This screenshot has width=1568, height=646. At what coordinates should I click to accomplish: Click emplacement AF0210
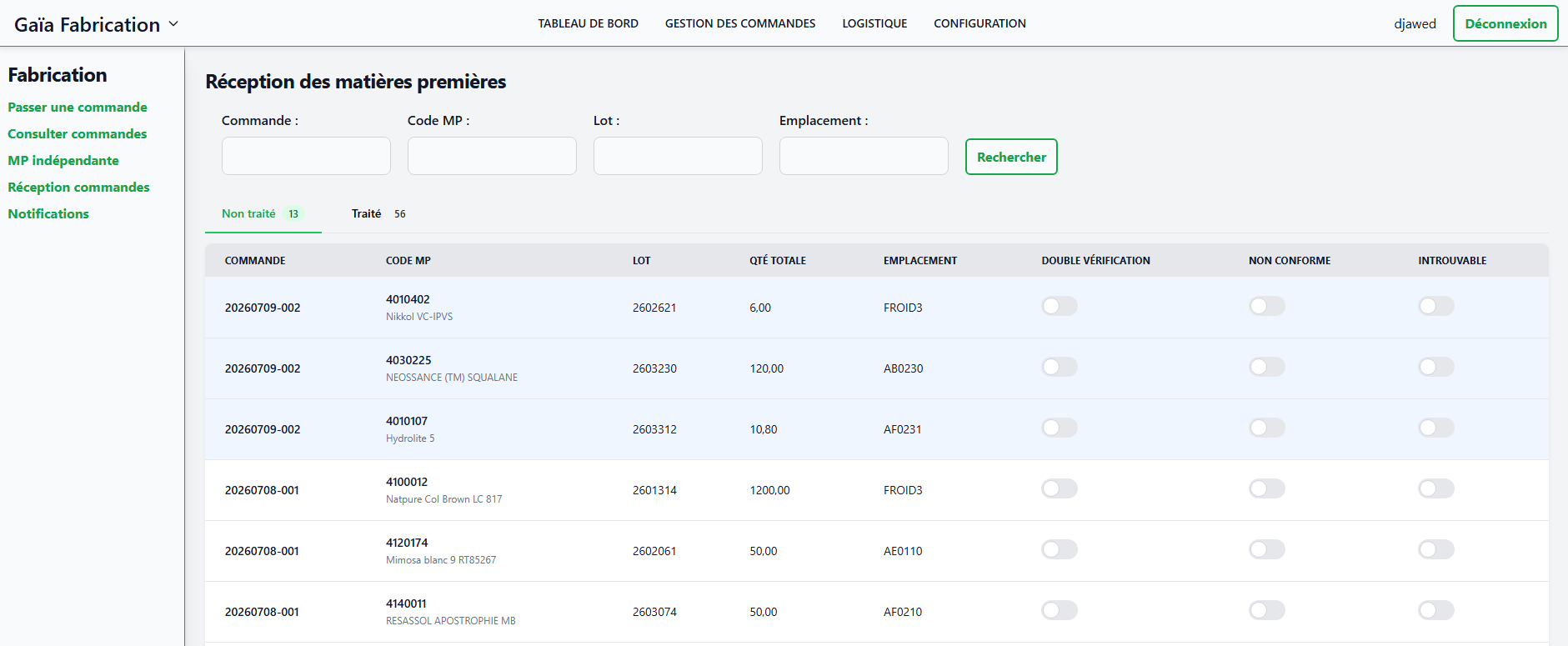903,612
